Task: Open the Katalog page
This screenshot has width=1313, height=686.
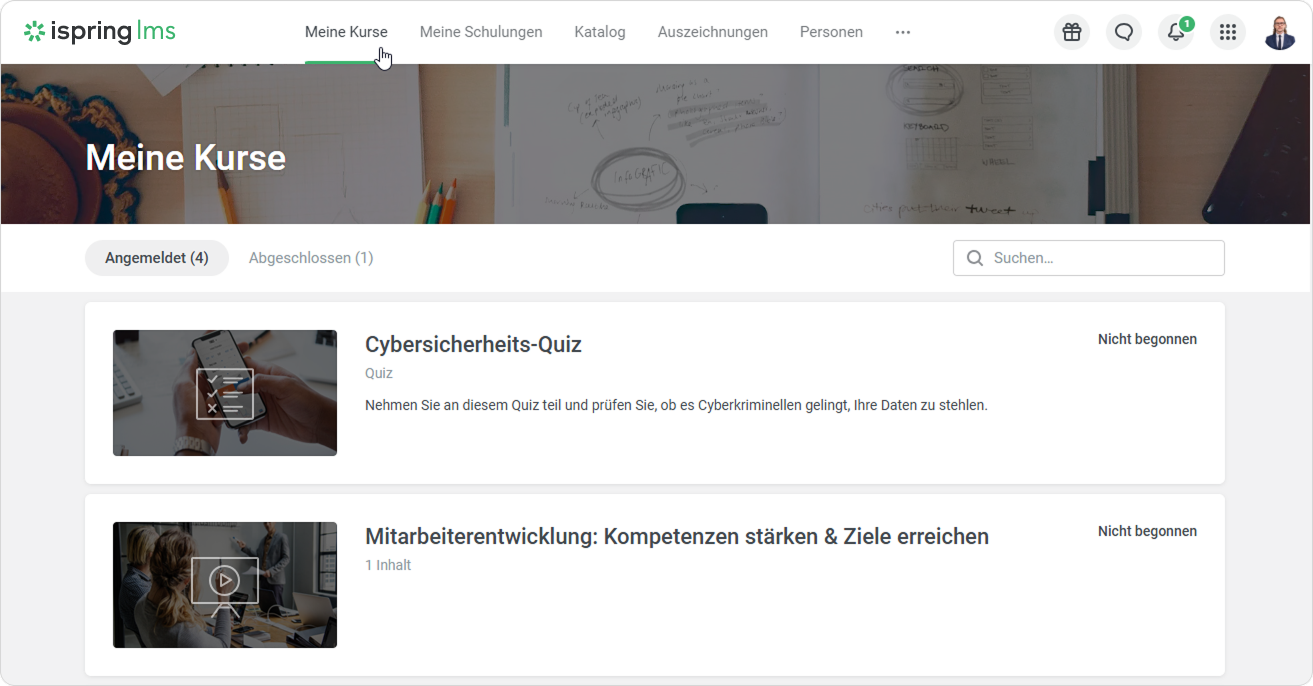Action: (600, 32)
